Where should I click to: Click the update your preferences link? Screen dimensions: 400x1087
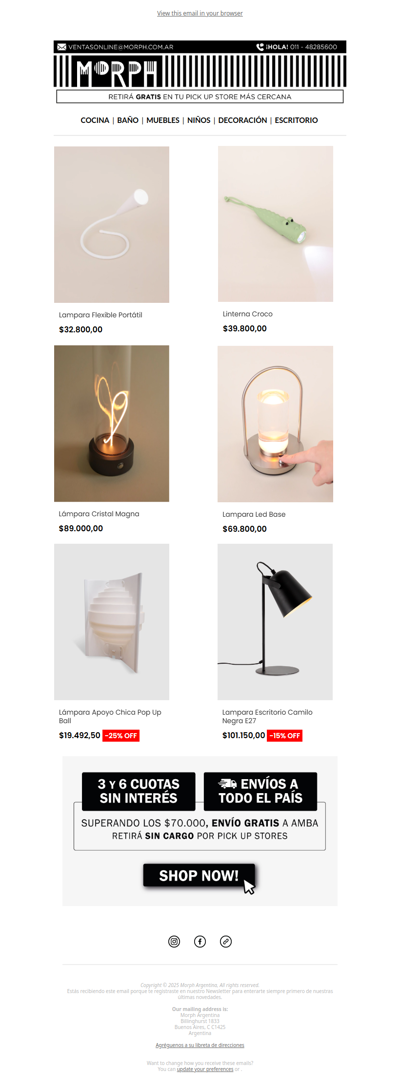click(x=205, y=1070)
